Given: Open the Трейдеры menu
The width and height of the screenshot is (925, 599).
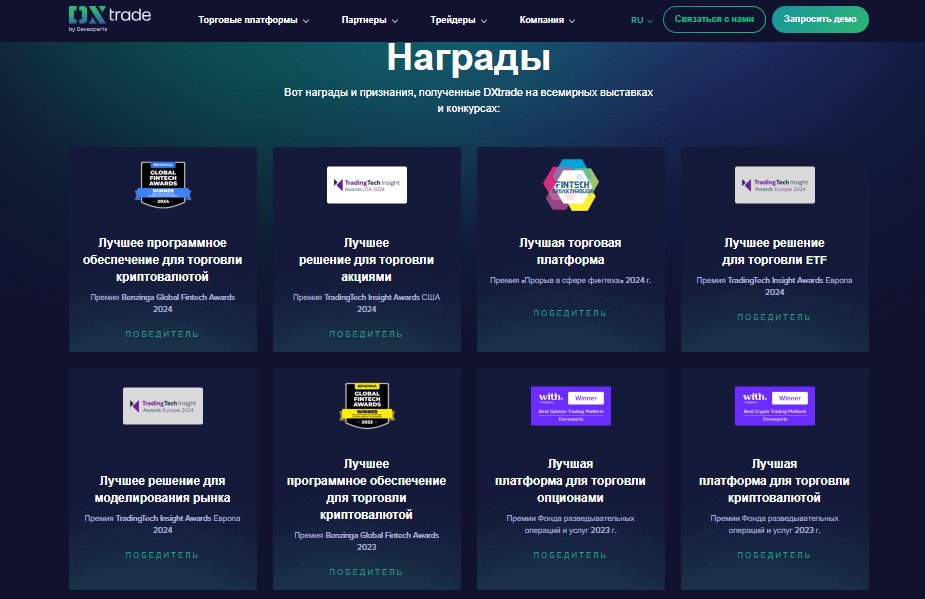Looking at the screenshot, I should tap(458, 20).
